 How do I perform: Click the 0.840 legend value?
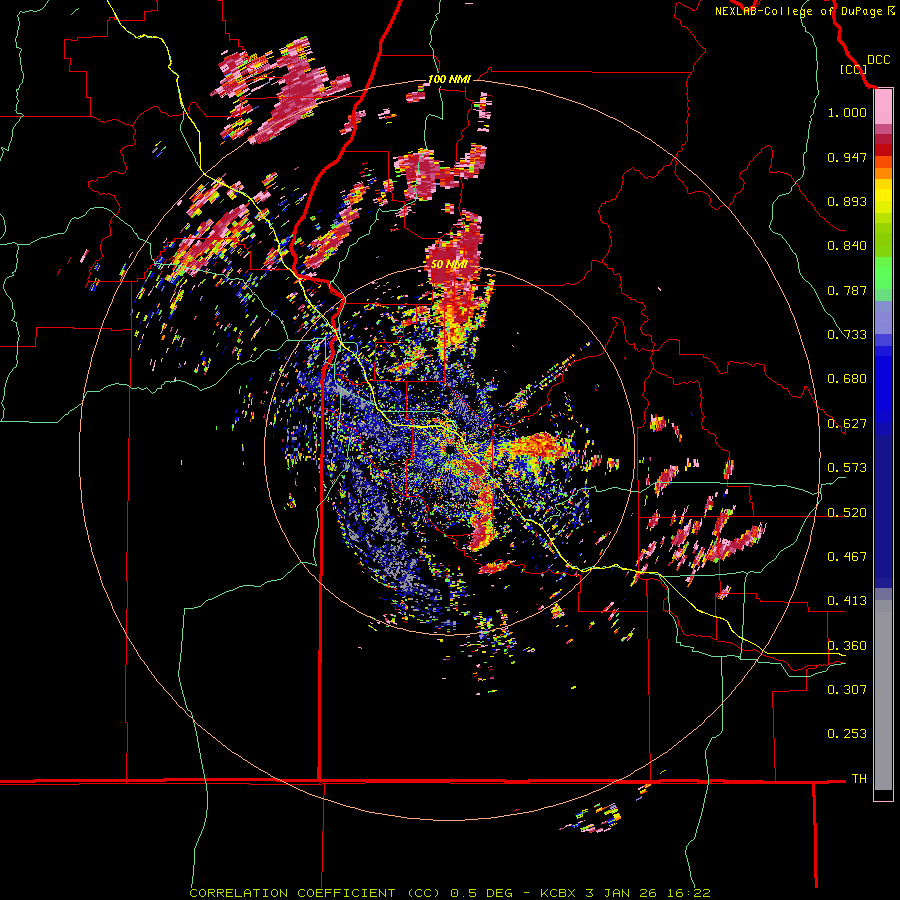click(847, 246)
